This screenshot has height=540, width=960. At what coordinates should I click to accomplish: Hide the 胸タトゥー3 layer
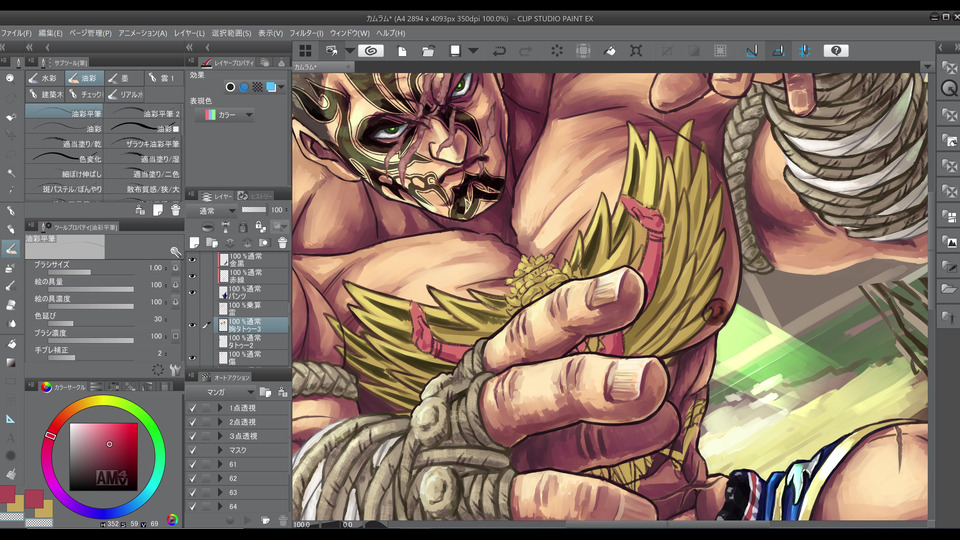click(x=192, y=325)
